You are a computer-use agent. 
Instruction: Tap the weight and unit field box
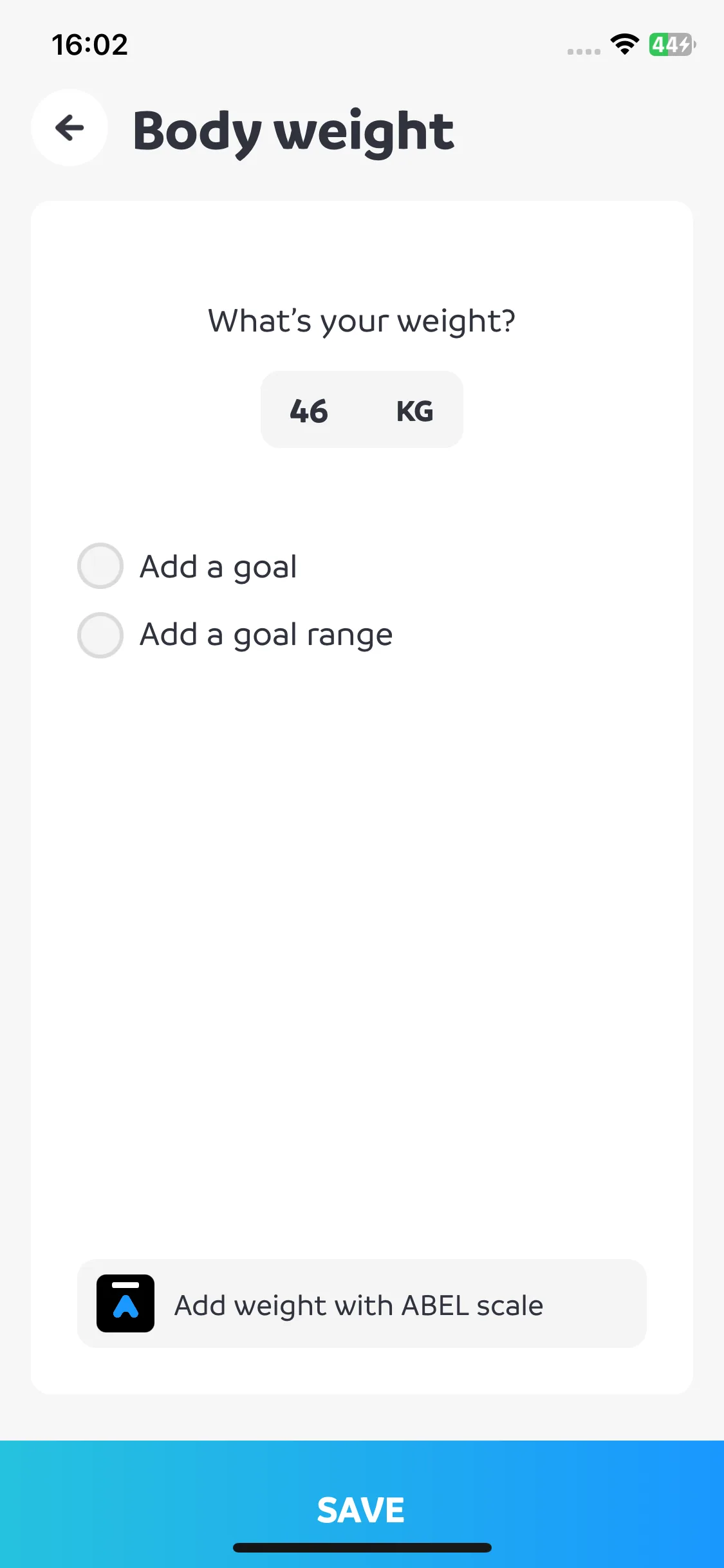click(362, 409)
